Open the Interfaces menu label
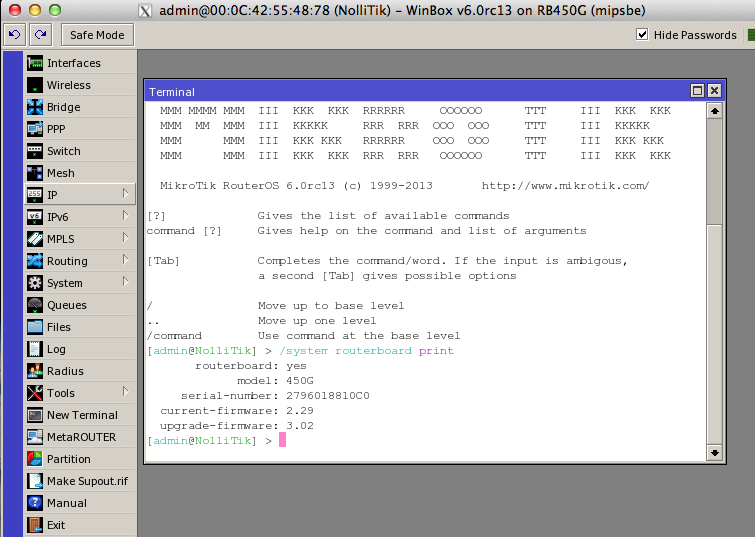The image size is (755, 537). 74,63
